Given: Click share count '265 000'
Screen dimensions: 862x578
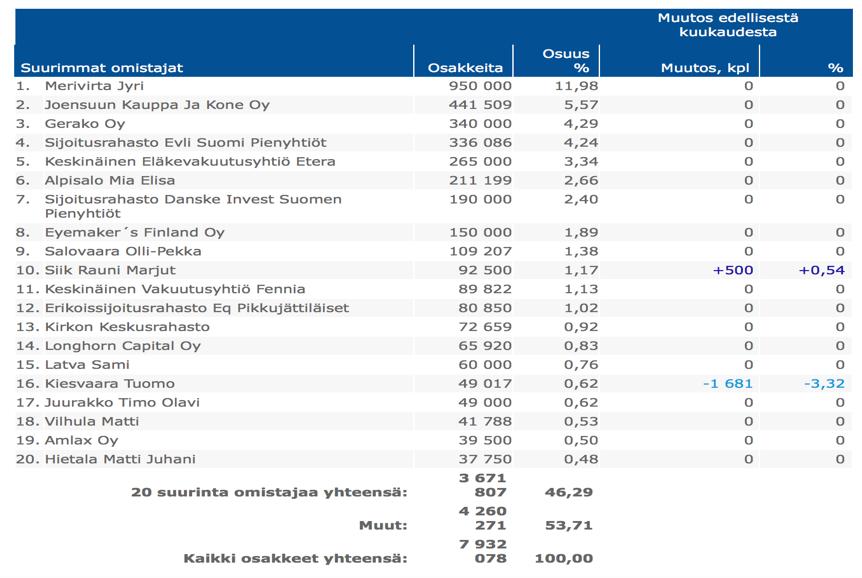Looking at the screenshot, I should (x=480, y=161).
